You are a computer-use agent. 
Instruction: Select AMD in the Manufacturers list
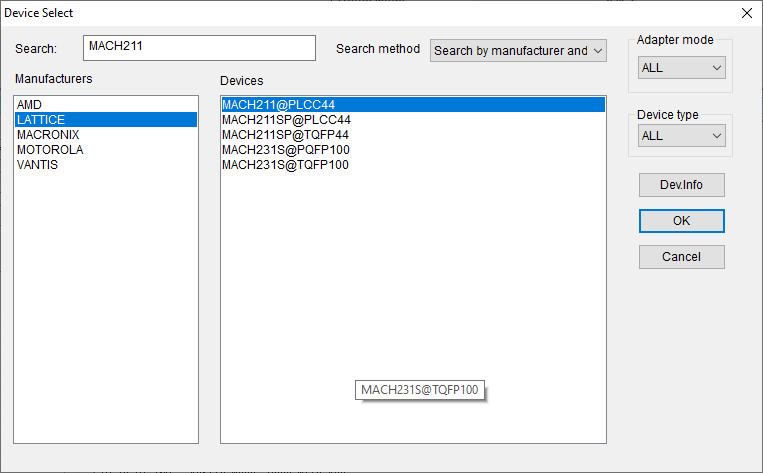(x=30, y=105)
